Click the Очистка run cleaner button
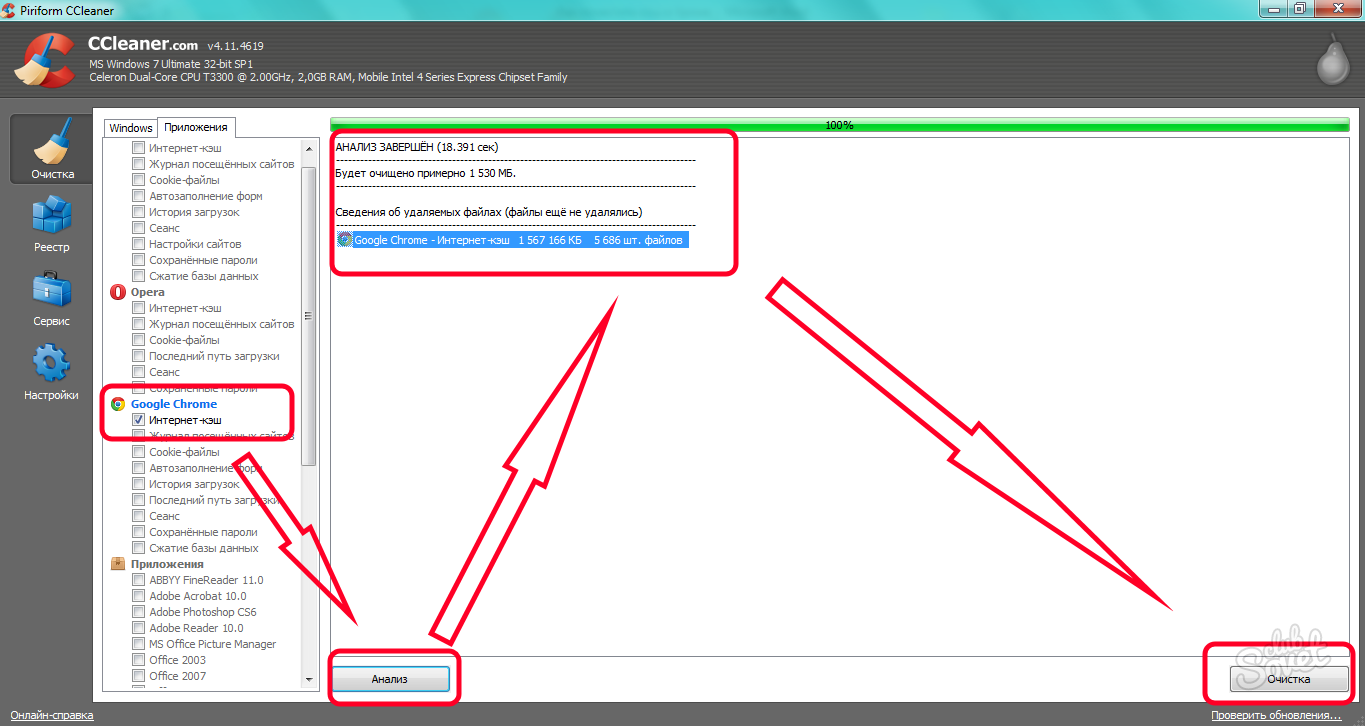 1288,679
